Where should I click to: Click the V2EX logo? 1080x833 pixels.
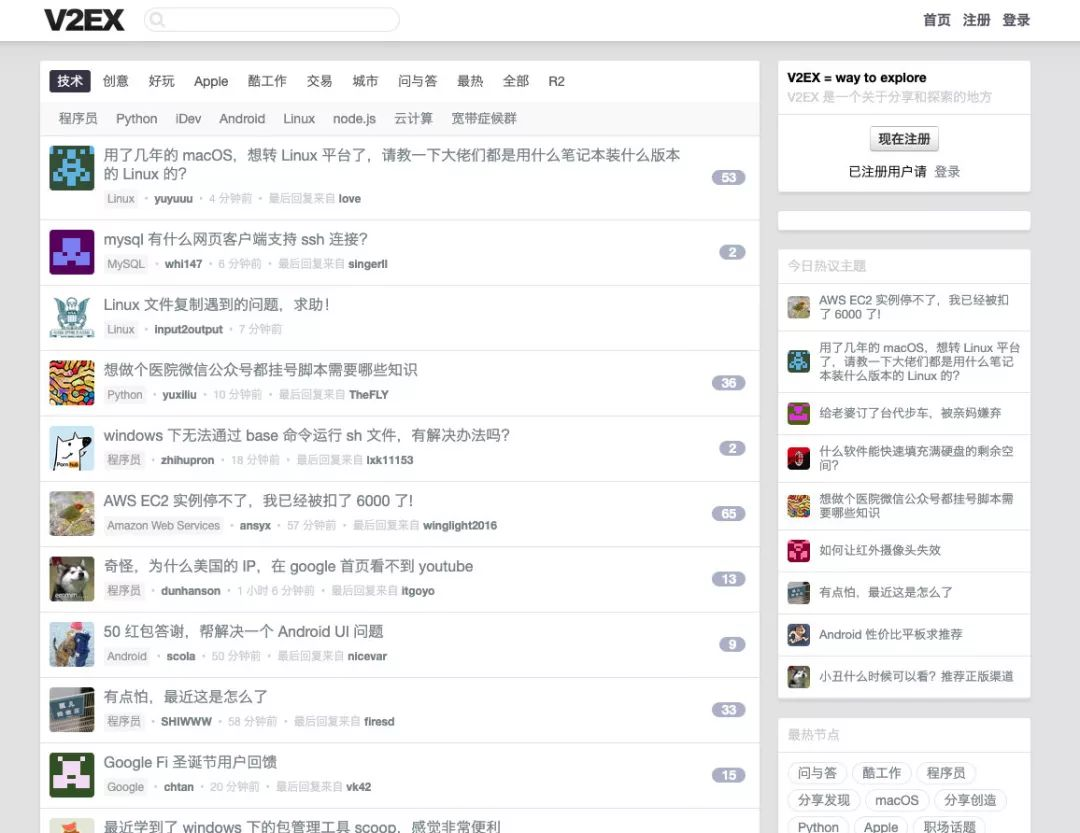pos(84,20)
